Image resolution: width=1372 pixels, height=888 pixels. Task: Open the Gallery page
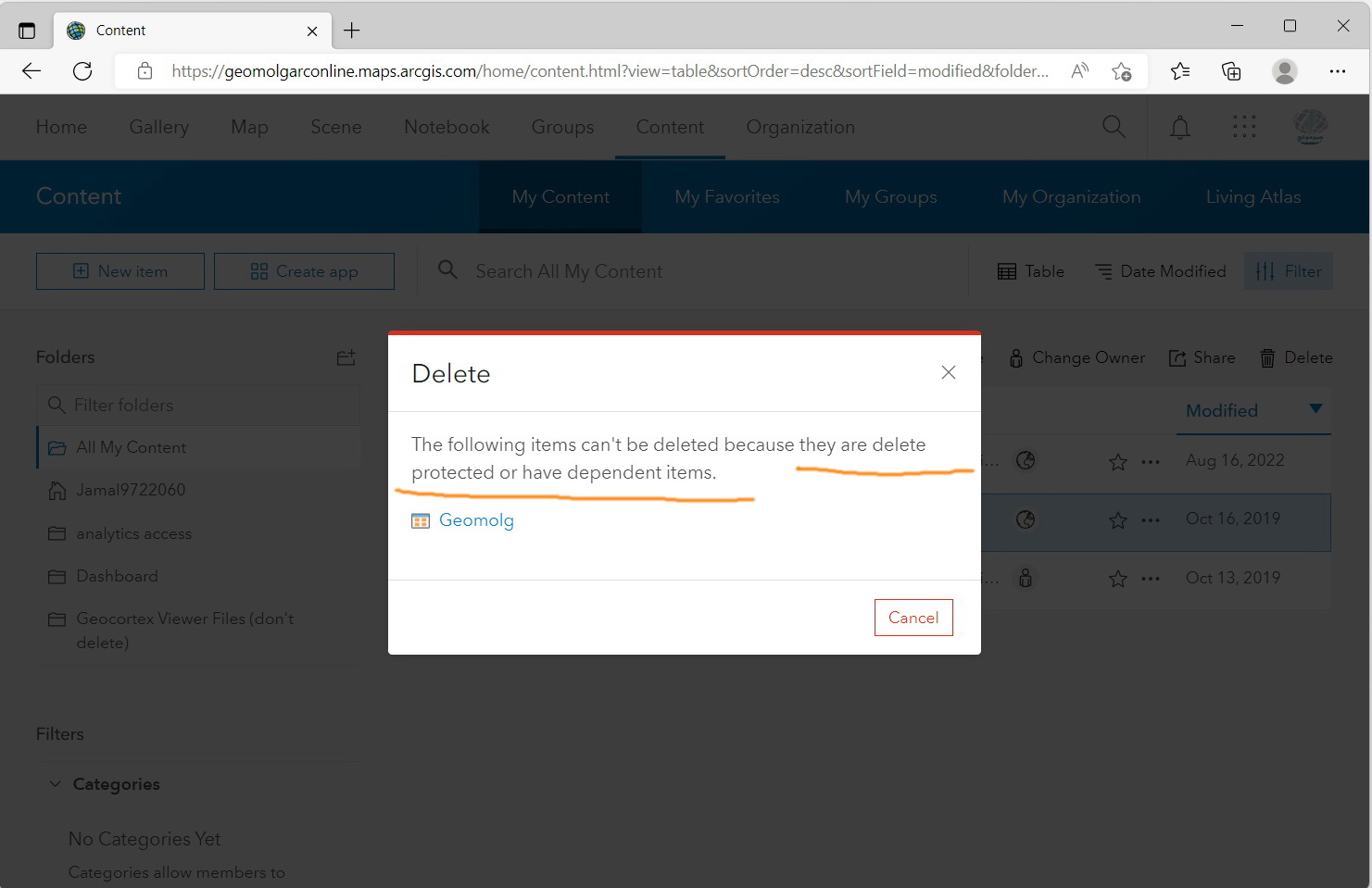[159, 127]
